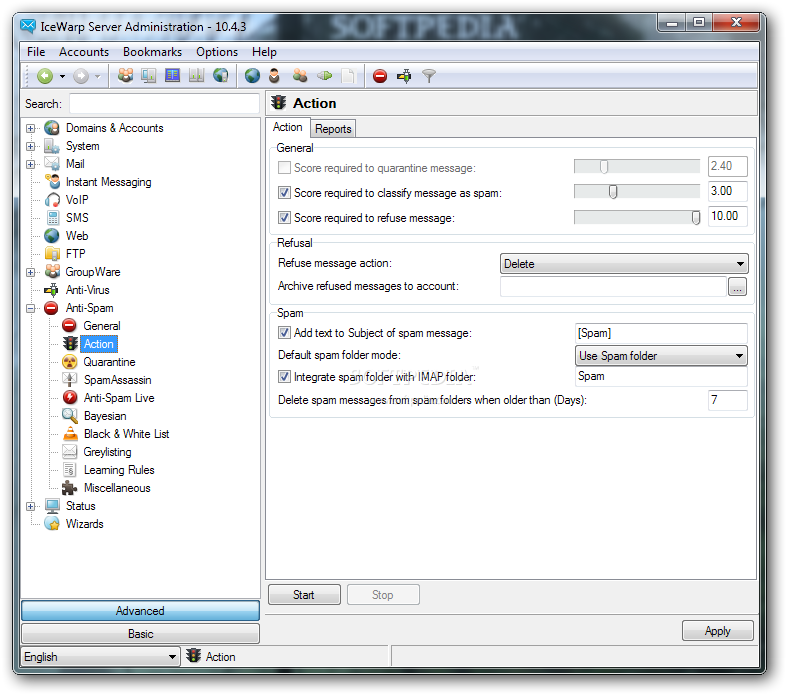This screenshot has width=787, height=695.
Task: Click the Apply button
Action: (x=718, y=631)
